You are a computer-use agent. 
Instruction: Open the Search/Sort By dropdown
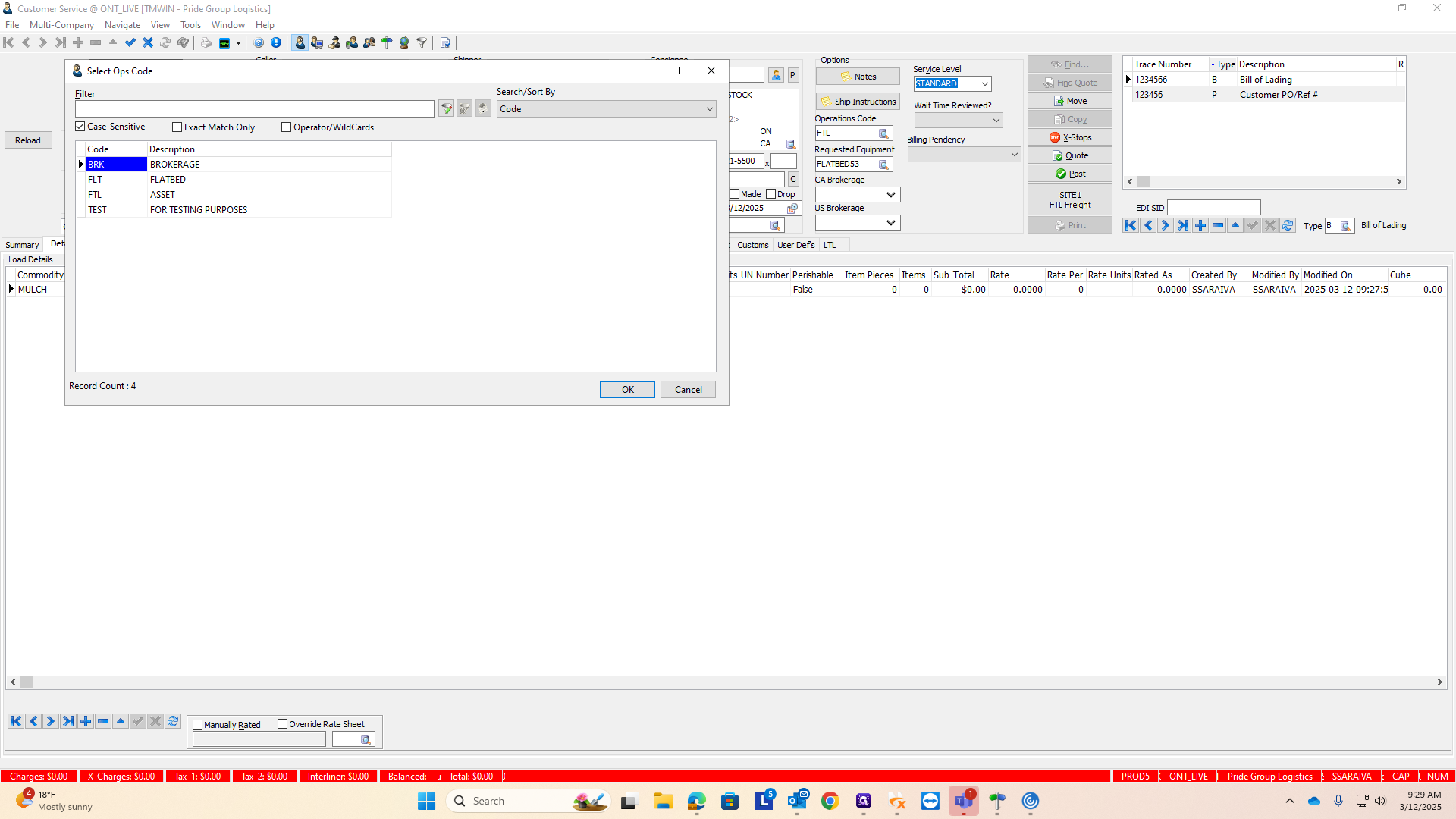(x=709, y=109)
